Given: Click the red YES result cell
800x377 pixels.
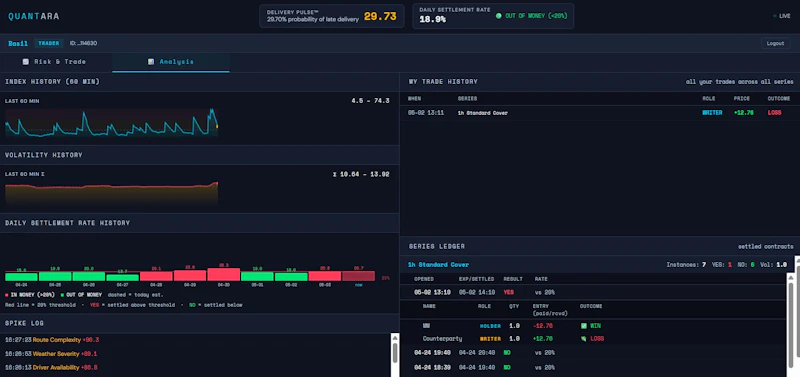Looking at the screenshot, I should [509, 293].
